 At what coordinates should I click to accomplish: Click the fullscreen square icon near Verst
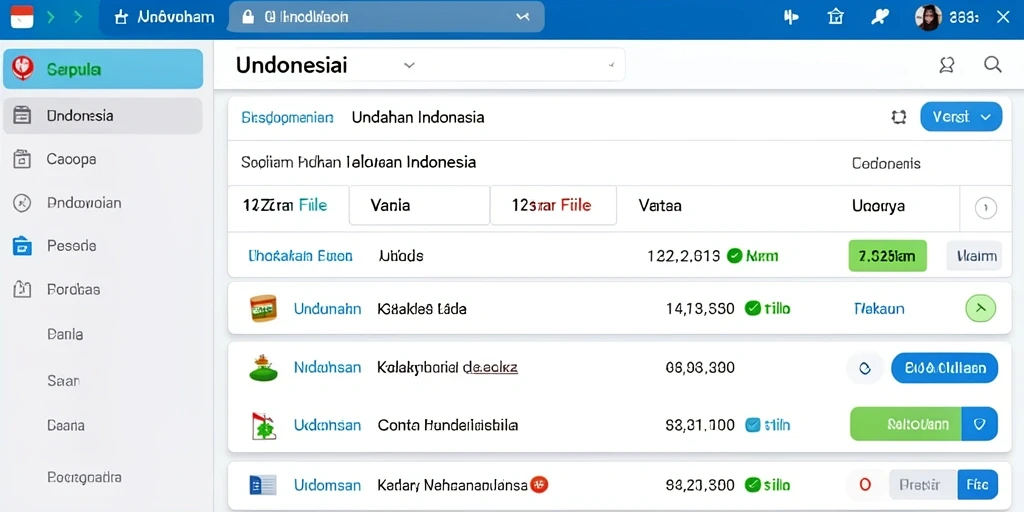899,117
